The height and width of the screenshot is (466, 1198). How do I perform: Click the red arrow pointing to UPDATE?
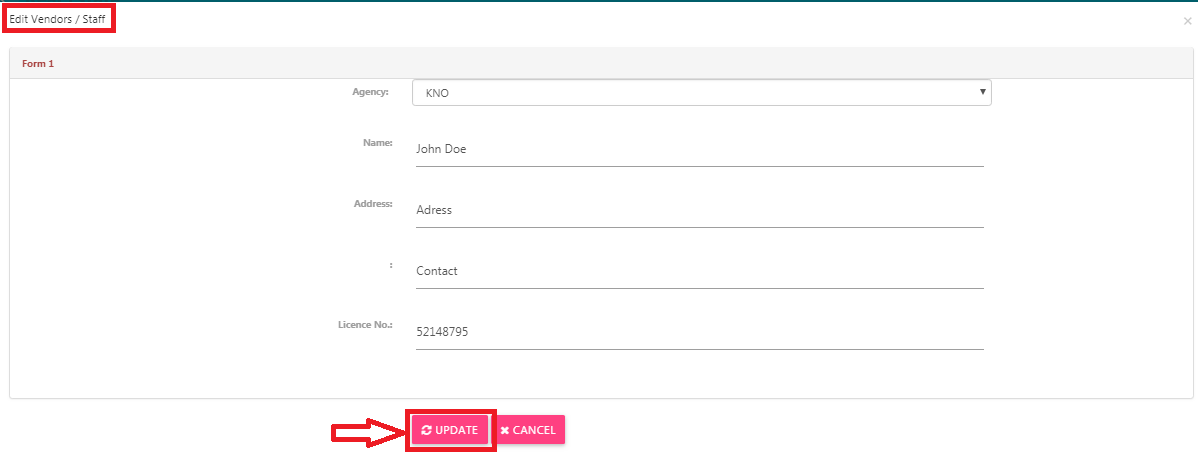(x=368, y=433)
